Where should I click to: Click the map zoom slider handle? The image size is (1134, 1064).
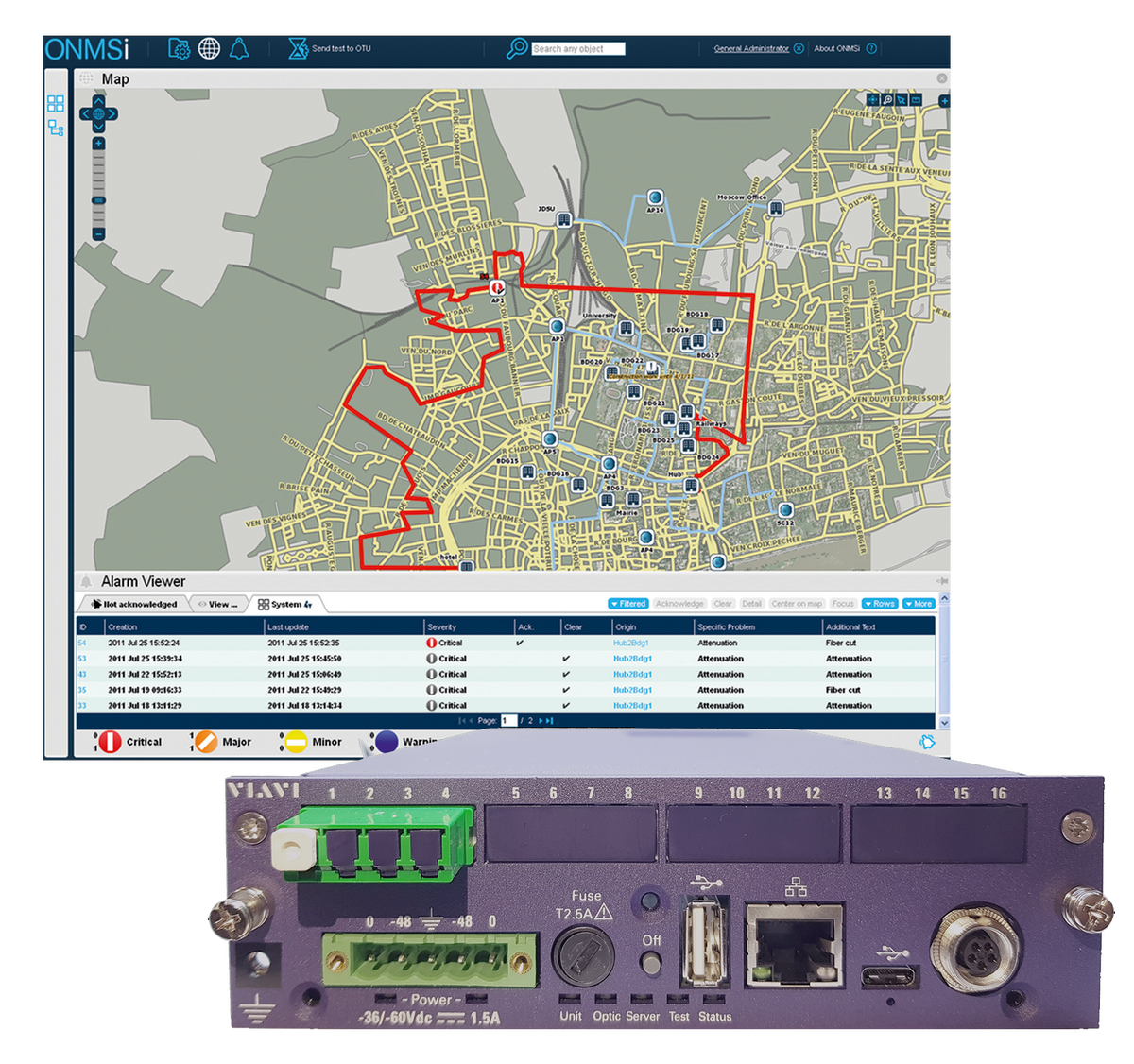click(98, 200)
